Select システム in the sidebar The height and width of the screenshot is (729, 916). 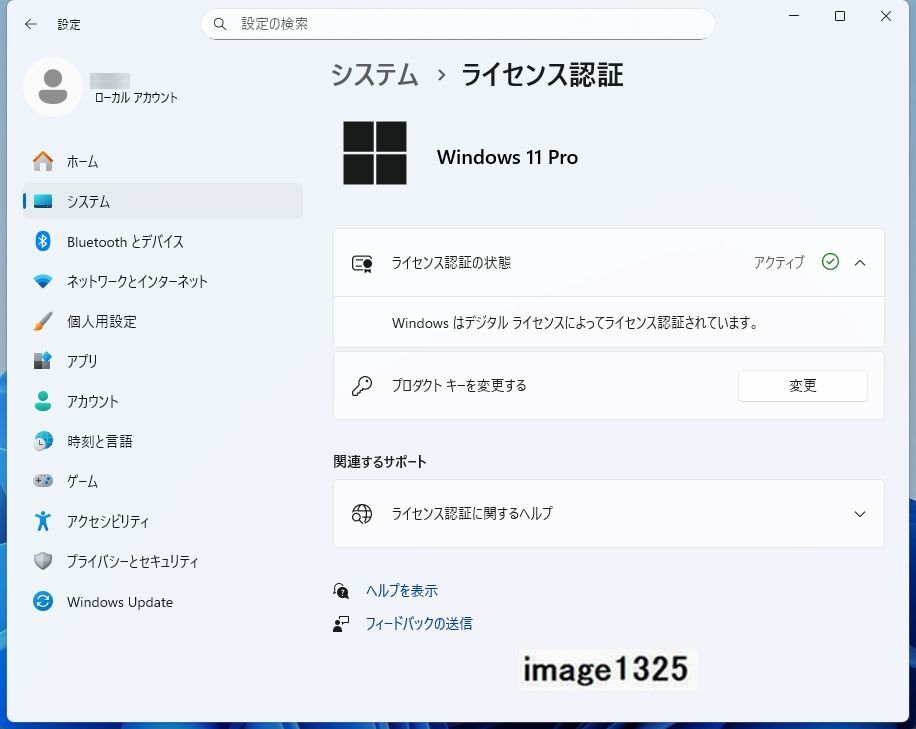pyautogui.click(x=162, y=201)
